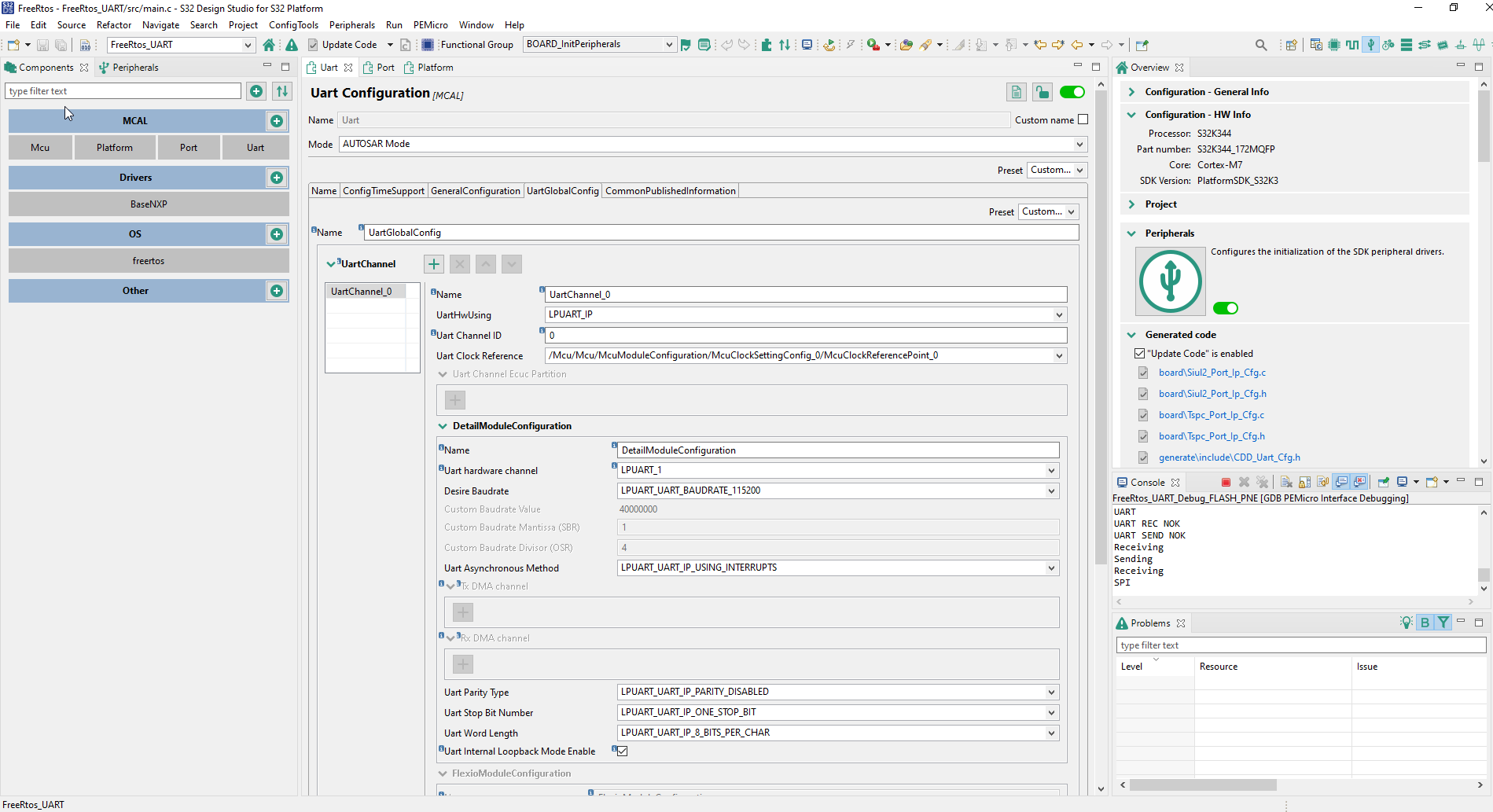Click the Update Code button
The image size is (1493, 812).
point(343,45)
